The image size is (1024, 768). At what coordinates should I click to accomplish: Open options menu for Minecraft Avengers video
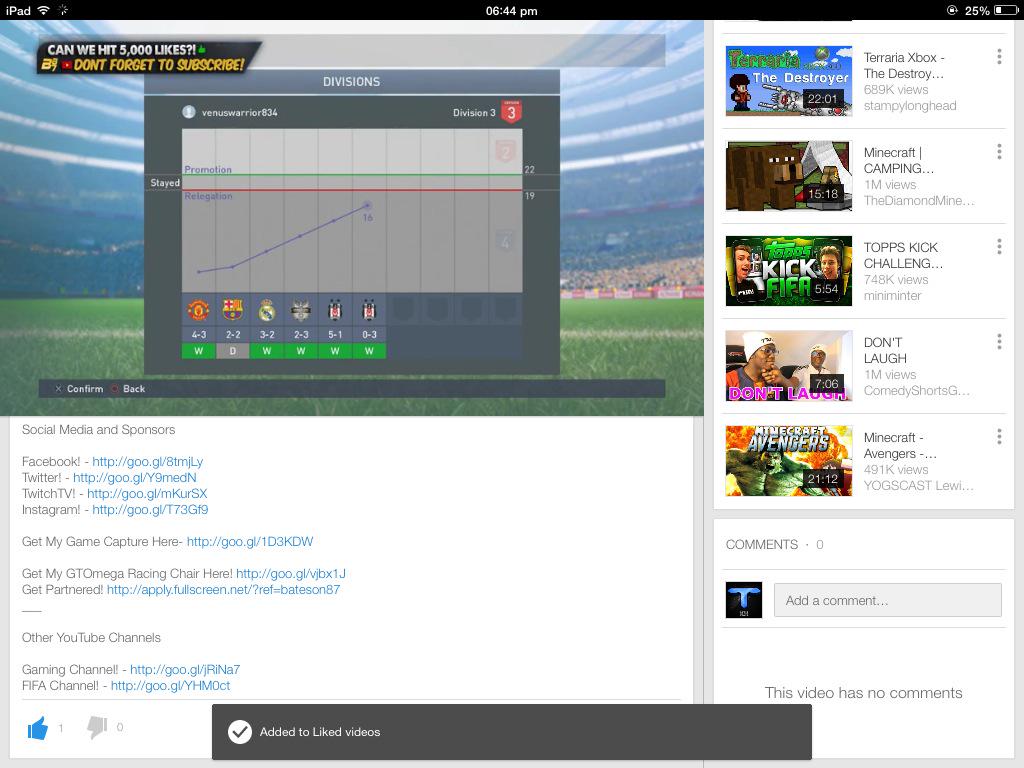999,436
